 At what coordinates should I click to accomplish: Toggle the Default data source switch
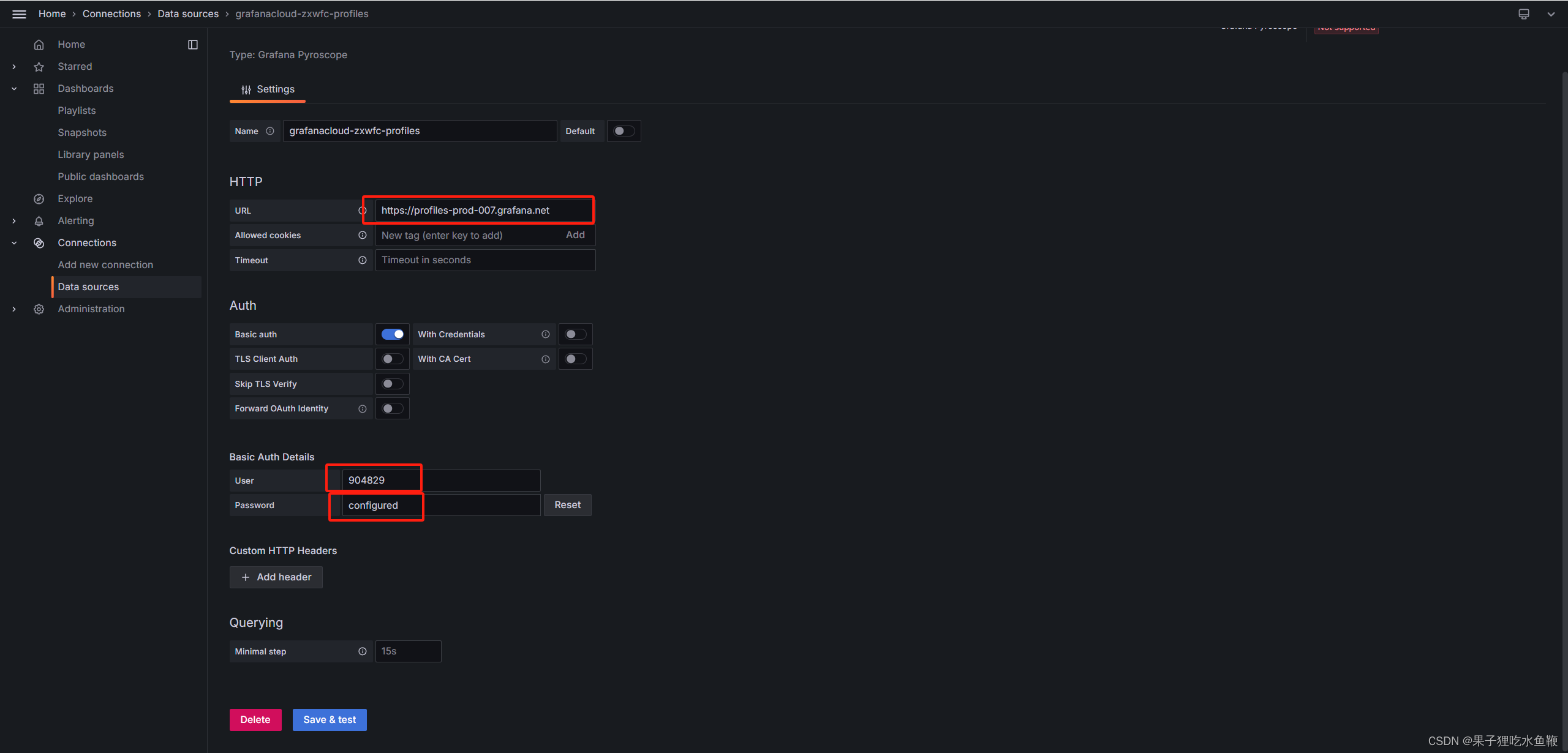624,131
